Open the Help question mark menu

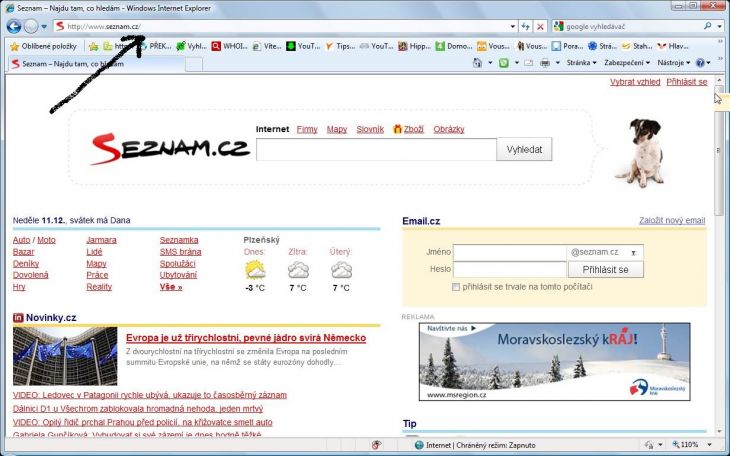tap(703, 62)
